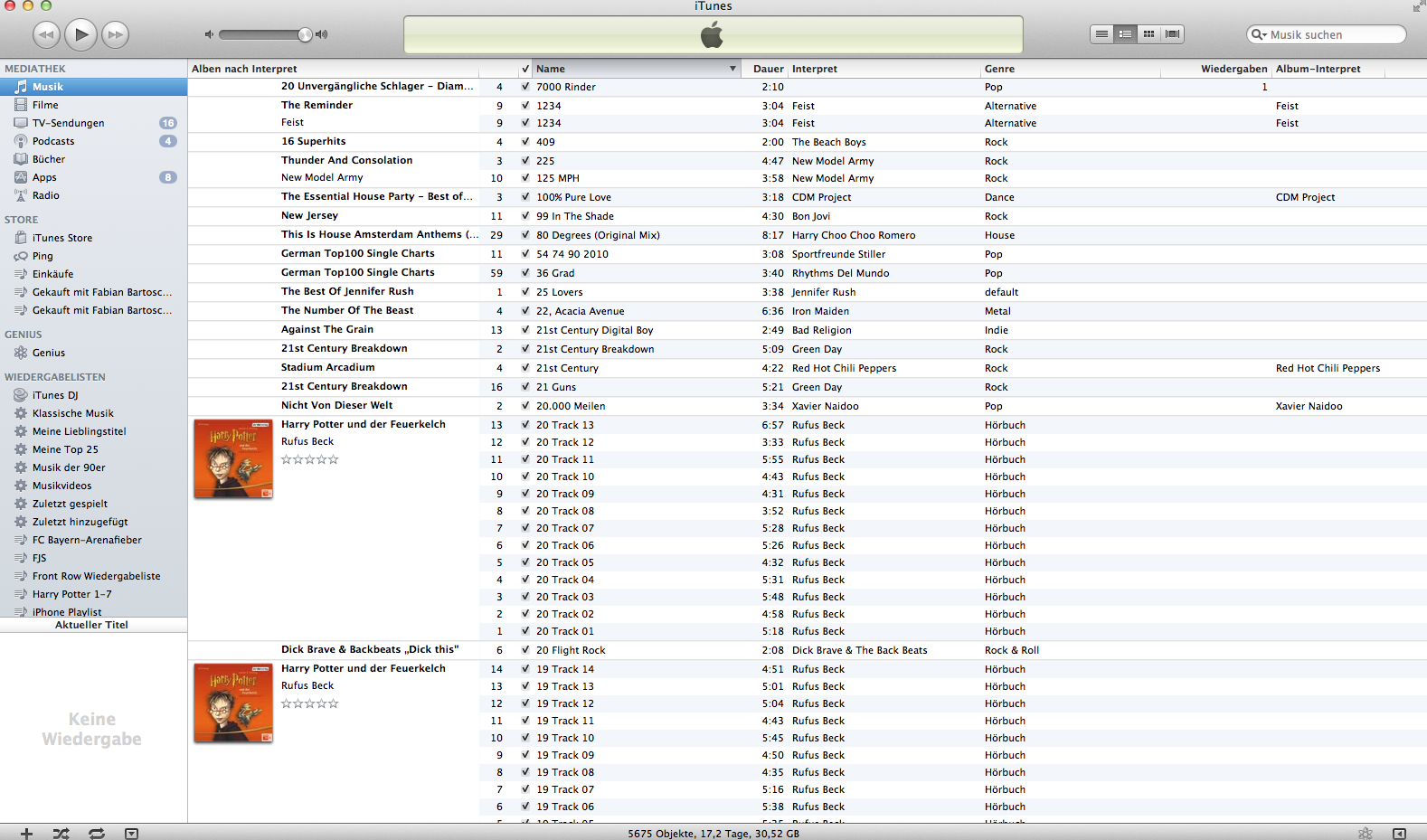Switch to grid view
The width and height of the screenshot is (1427, 840).
point(1148,34)
